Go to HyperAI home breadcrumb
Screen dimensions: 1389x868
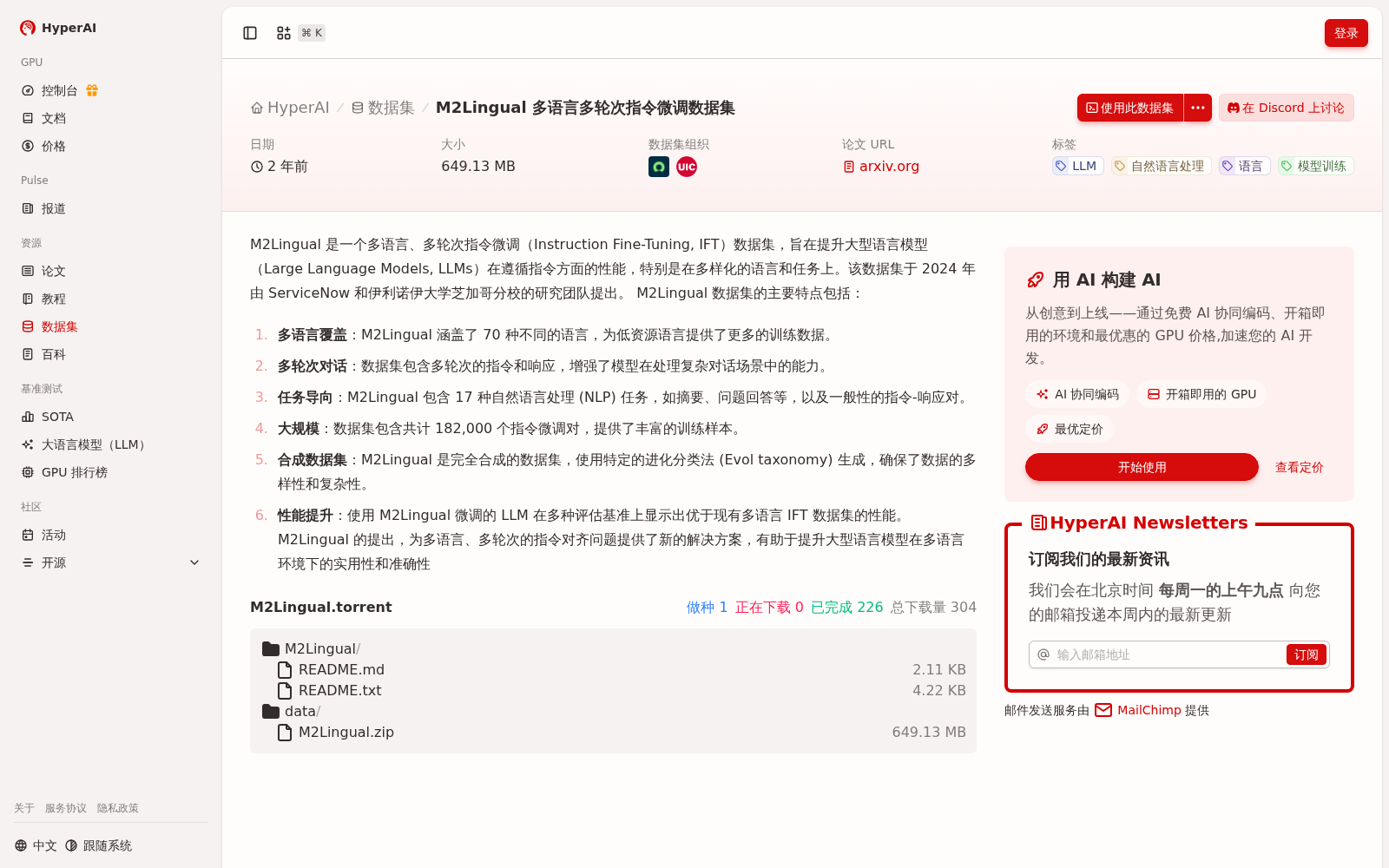point(290,108)
